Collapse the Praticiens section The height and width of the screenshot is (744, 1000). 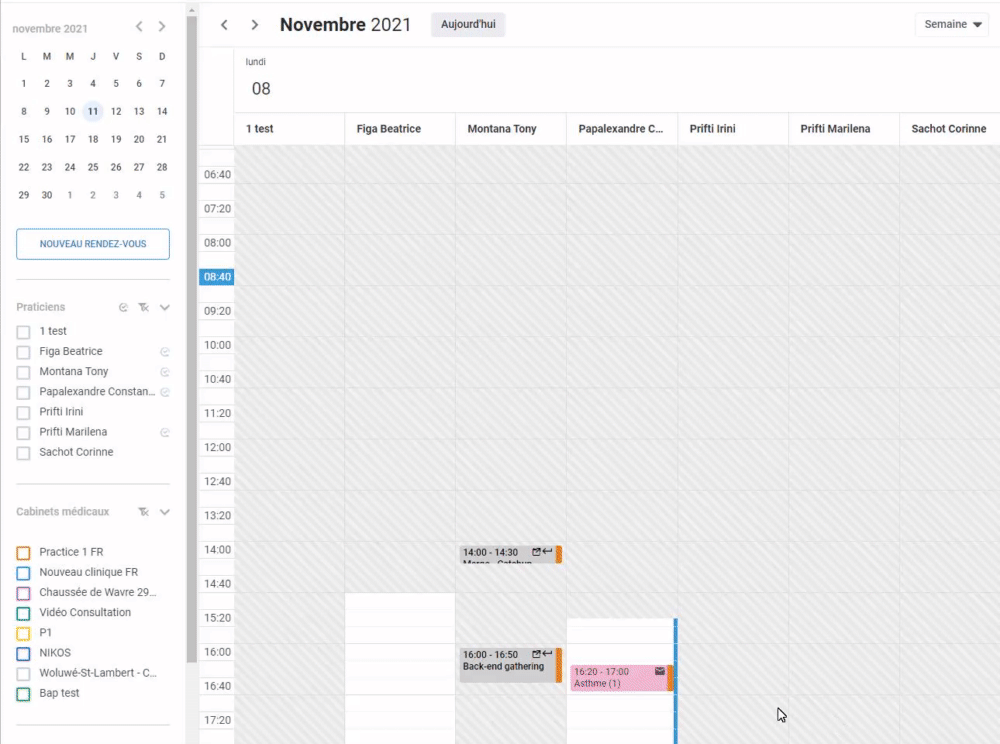(x=165, y=308)
